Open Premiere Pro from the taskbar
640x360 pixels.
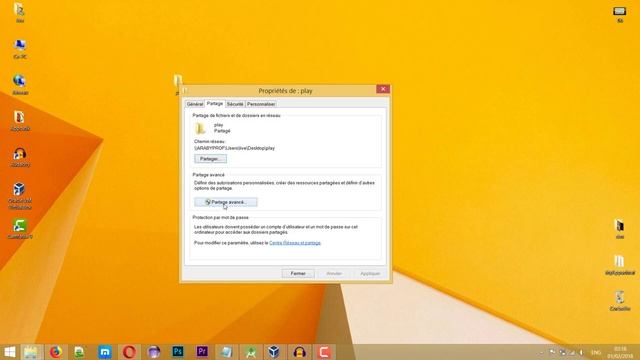[202, 352]
